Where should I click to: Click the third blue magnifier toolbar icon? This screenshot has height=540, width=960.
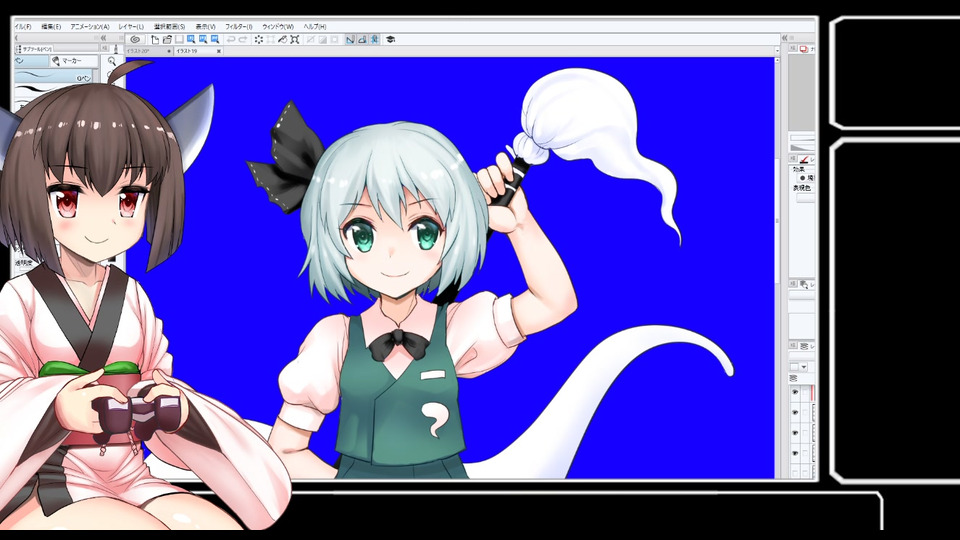coord(215,39)
